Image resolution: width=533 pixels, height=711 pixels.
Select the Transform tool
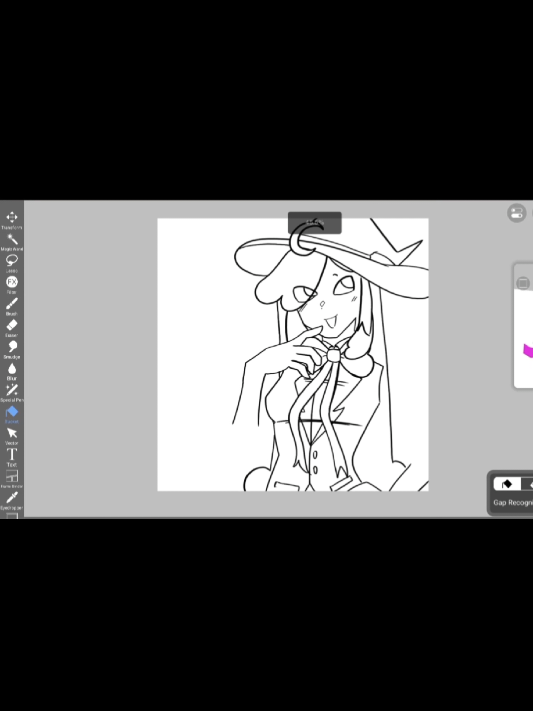pyautogui.click(x=12, y=219)
